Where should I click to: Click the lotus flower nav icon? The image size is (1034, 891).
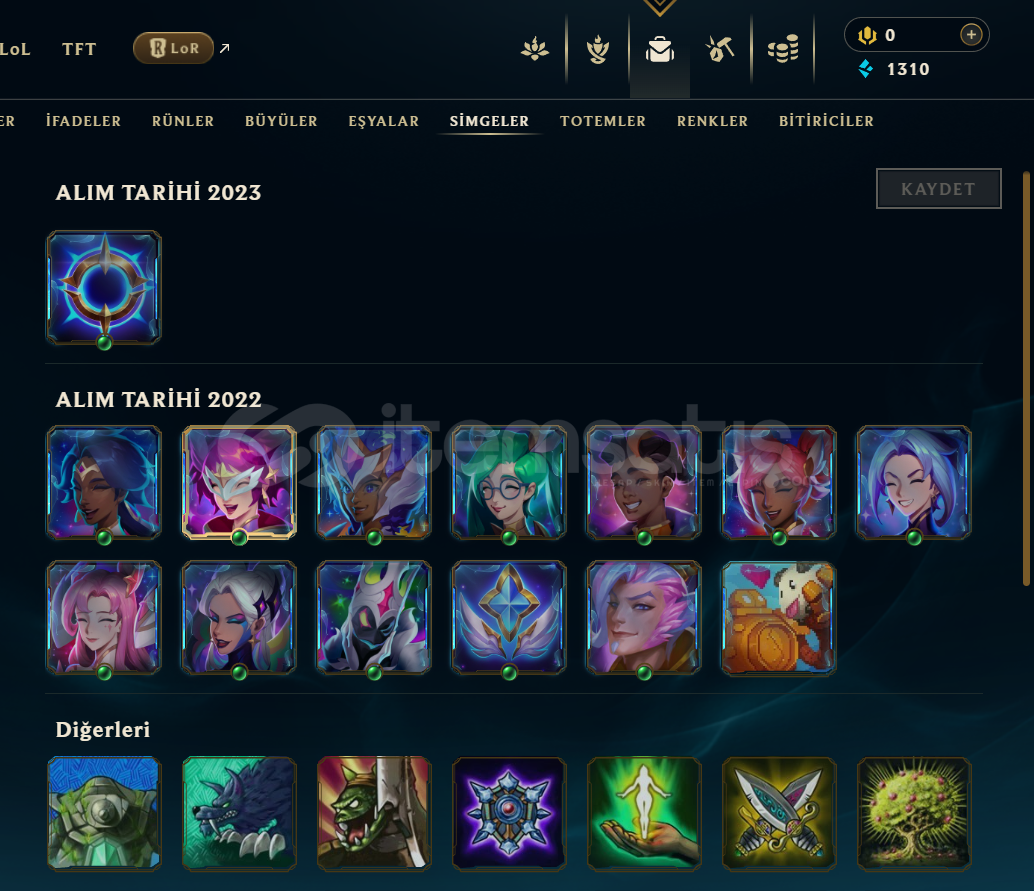(534, 49)
